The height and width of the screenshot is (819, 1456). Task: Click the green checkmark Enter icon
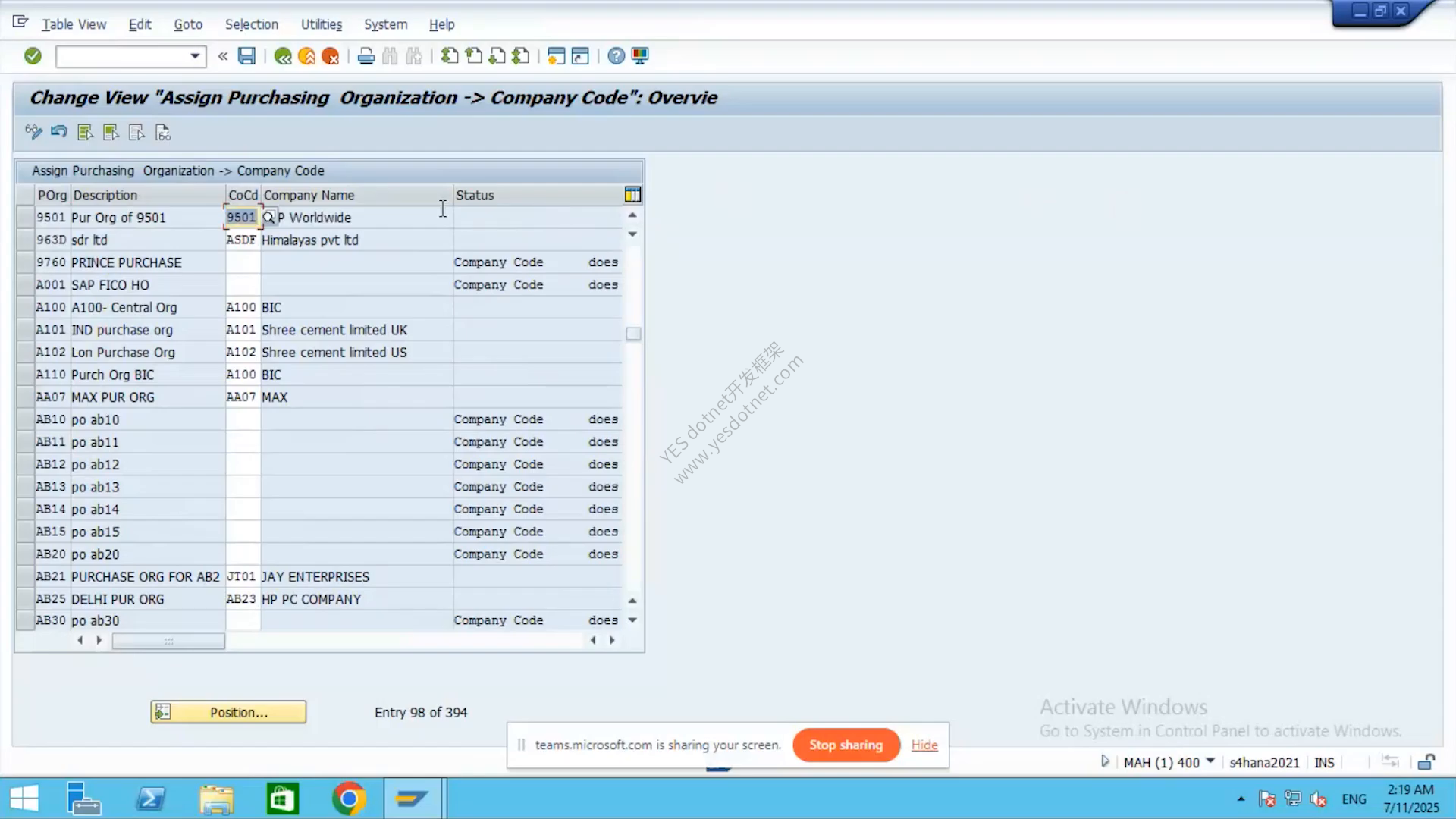tap(33, 56)
